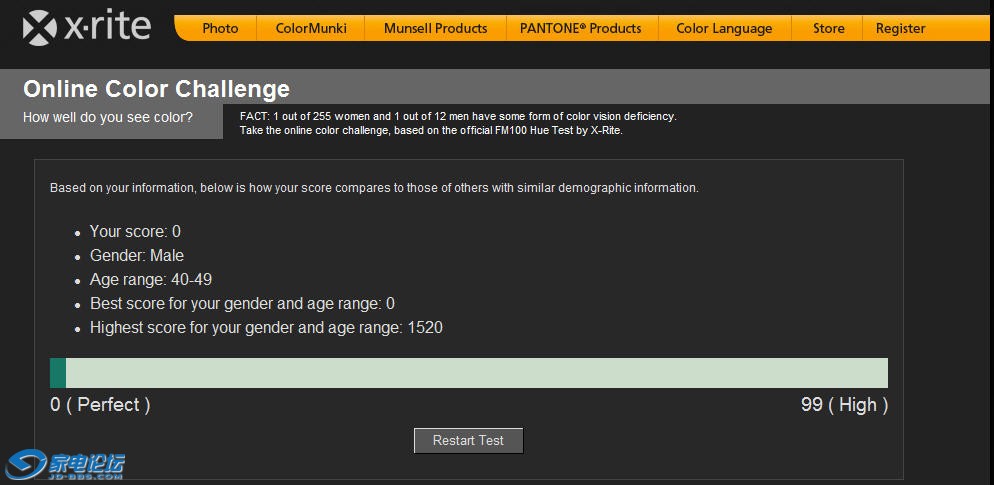Open the Color Language menu

pyautogui.click(x=724, y=29)
